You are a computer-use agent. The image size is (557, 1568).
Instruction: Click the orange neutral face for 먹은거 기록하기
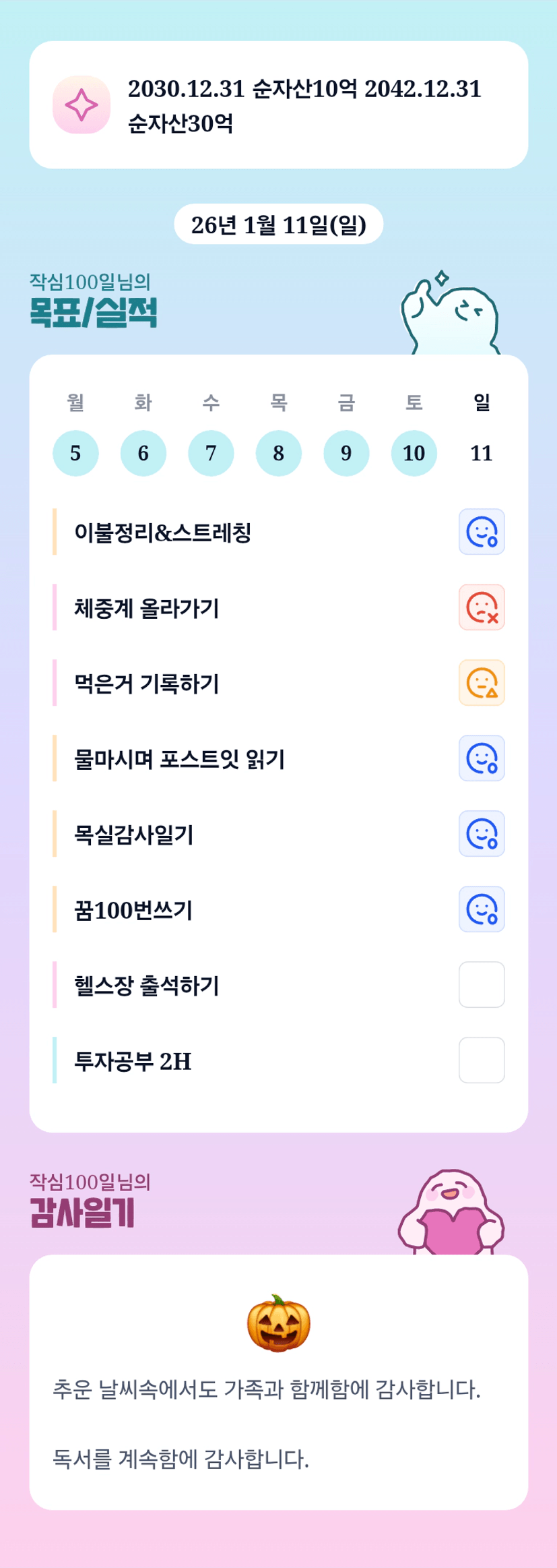(482, 683)
